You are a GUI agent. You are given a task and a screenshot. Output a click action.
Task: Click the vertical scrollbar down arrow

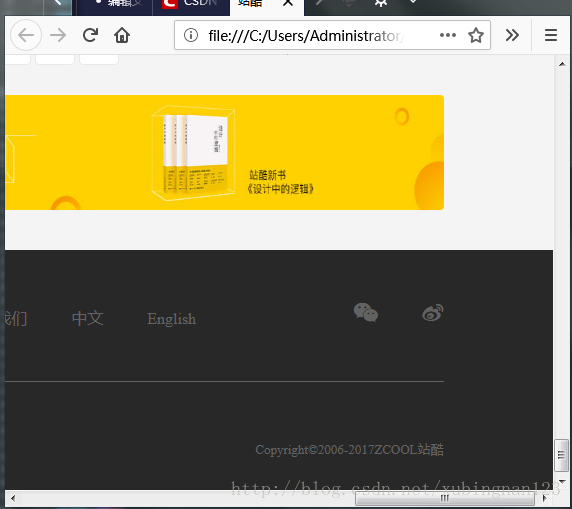[x=562, y=482]
